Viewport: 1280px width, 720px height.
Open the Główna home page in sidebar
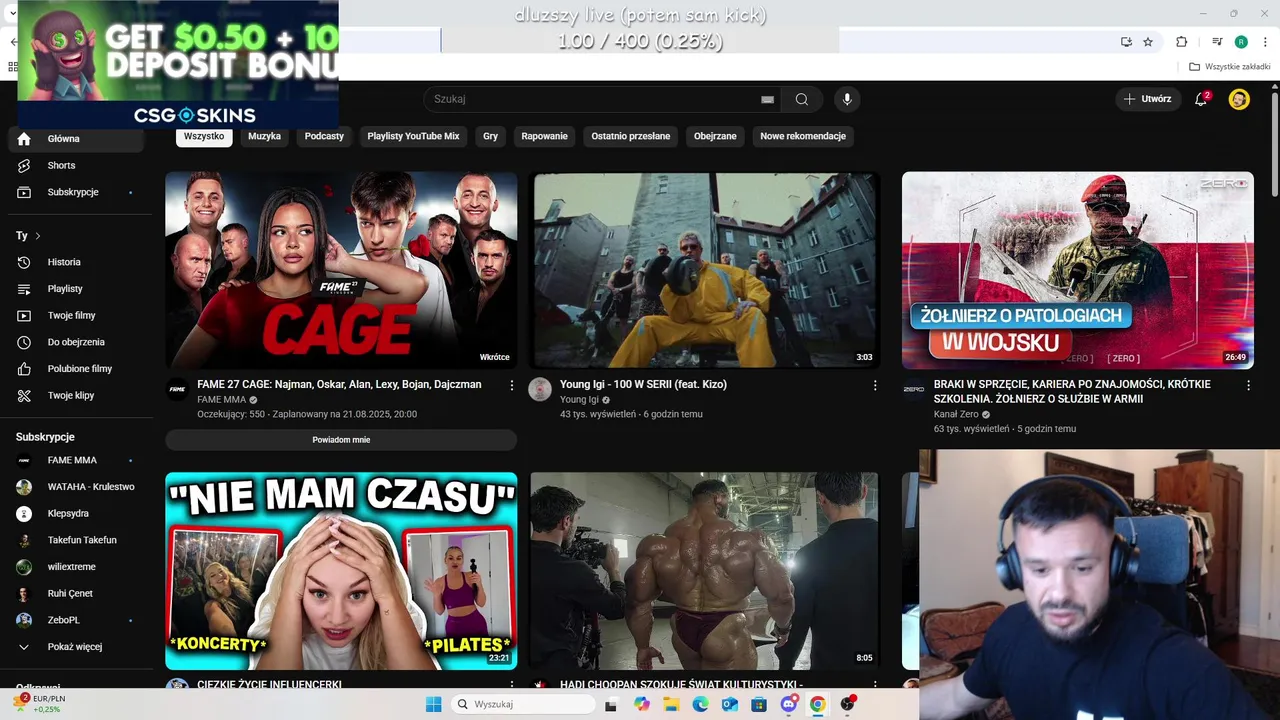click(76, 139)
